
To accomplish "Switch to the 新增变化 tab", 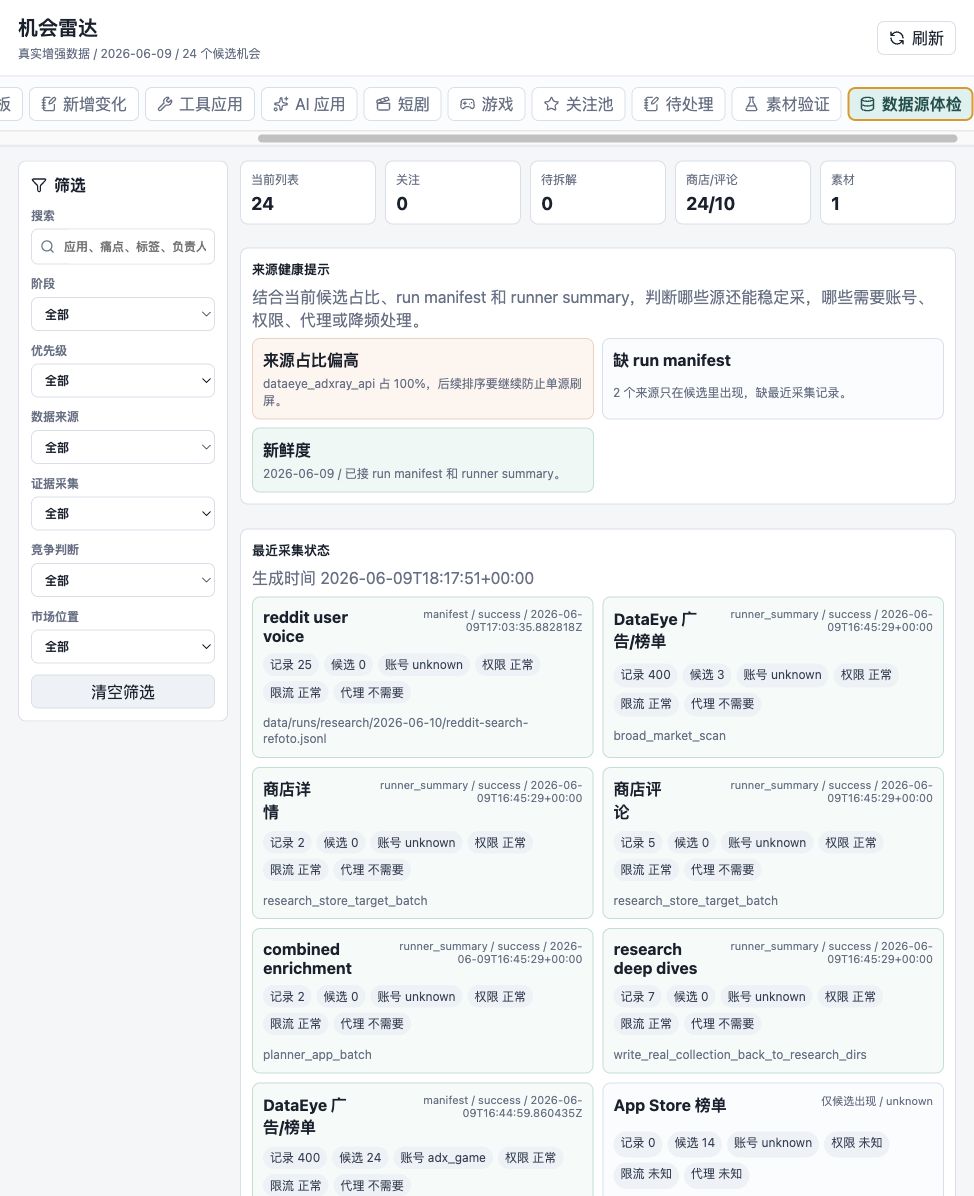I will point(84,104).
